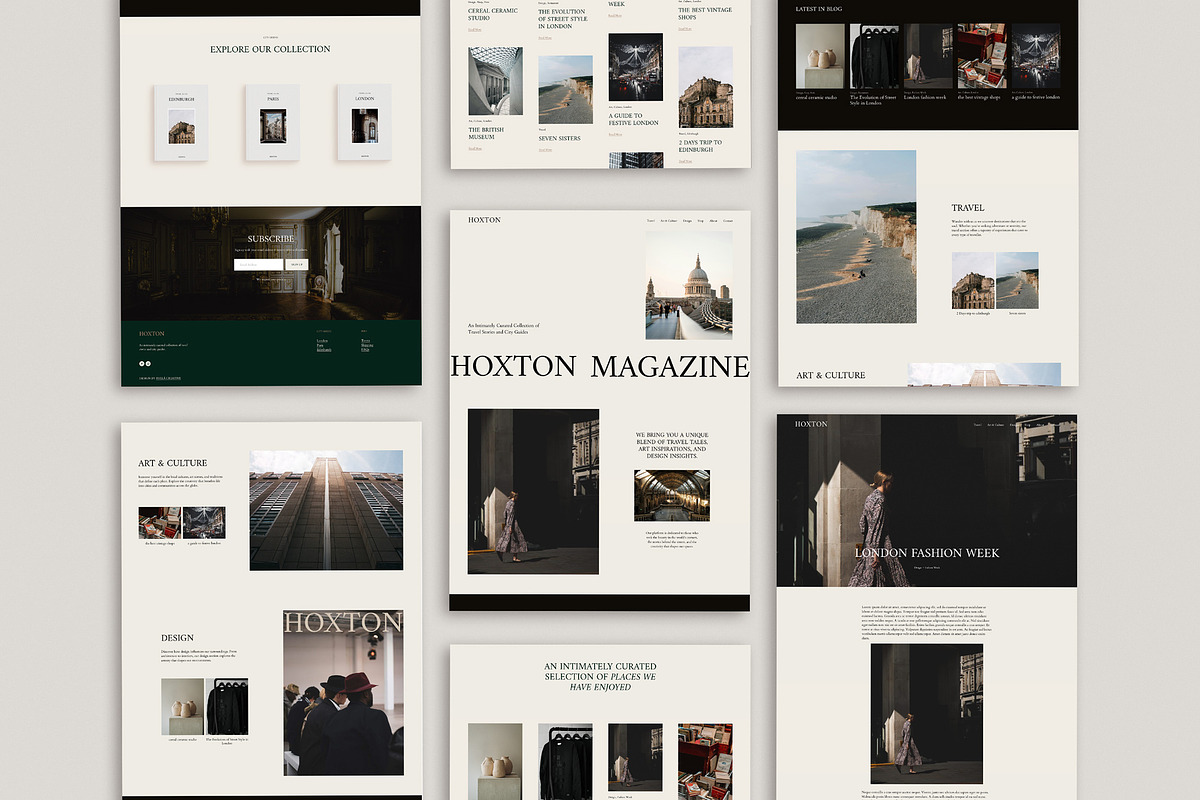Click the second round social icon in footer
1200x800 pixels.
click(x=148, y=364)
